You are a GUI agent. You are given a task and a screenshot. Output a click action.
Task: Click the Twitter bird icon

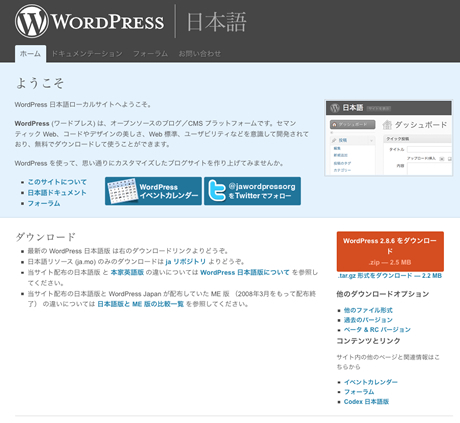217,191
